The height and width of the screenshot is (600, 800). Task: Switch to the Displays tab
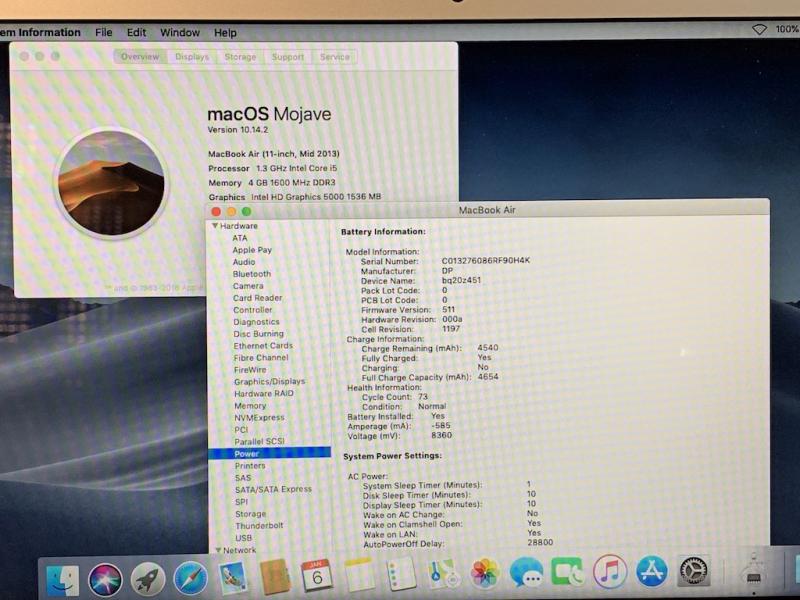click(192, 57)
